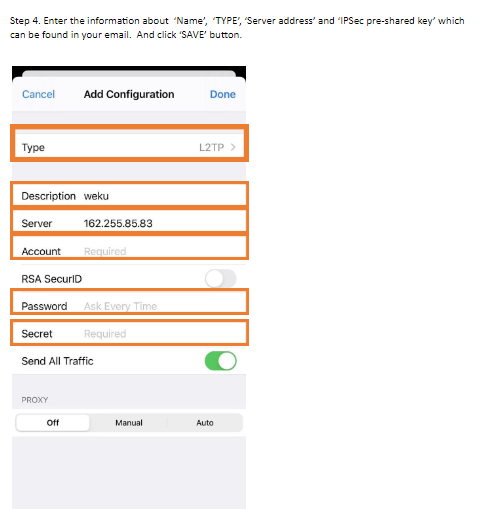
Task: Tap Cancel in Add Configuration
Action: pos(38,94)
